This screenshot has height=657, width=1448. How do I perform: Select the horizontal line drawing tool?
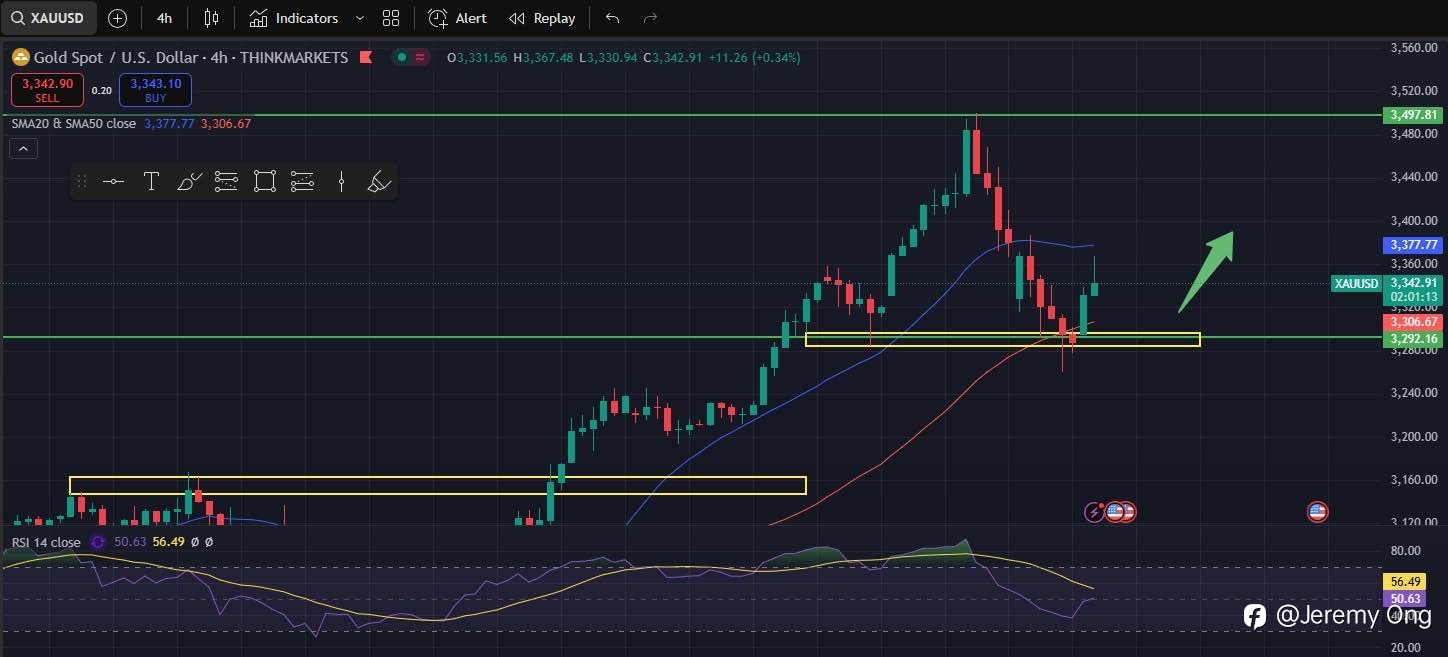click(113, 181)
